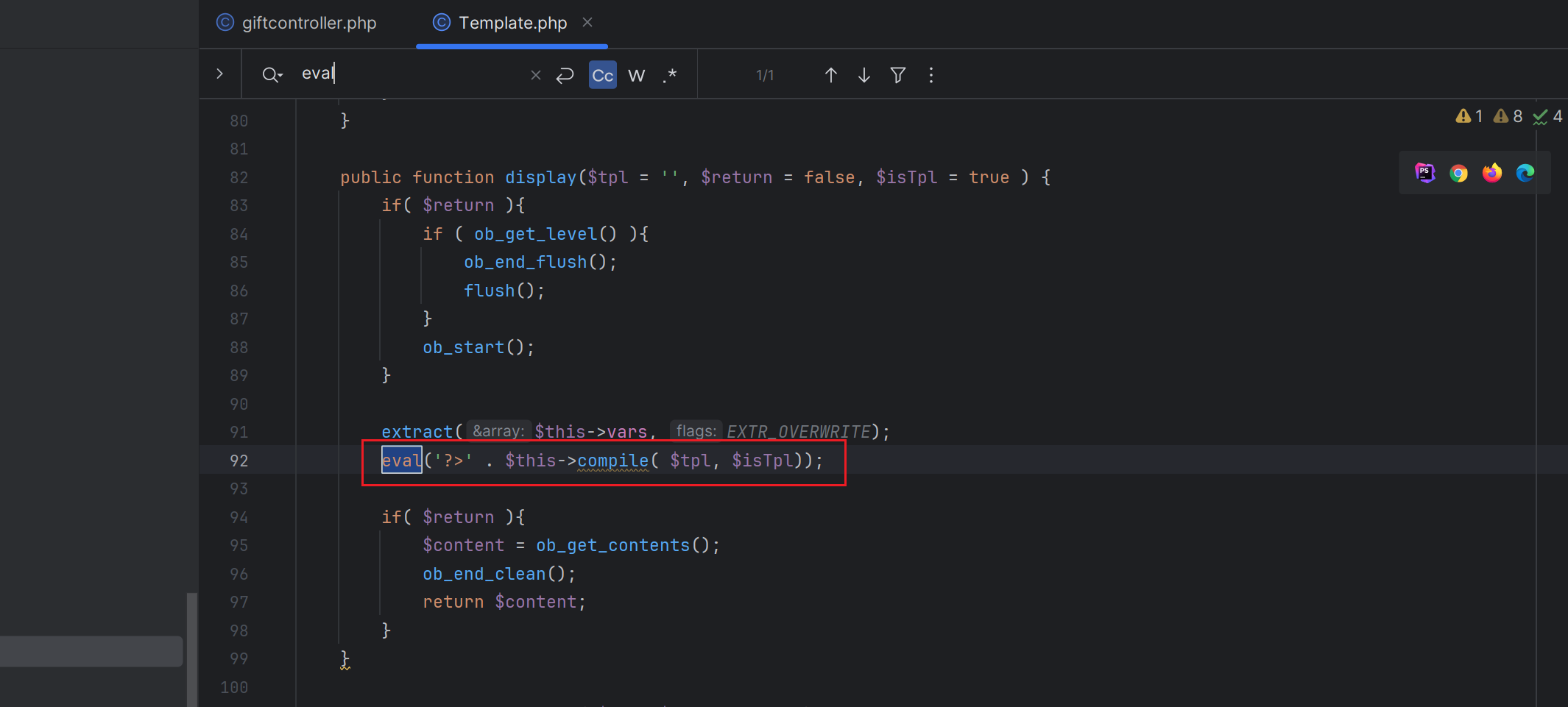The height and width of the screenshot is (707, 1568).
Task: Click the 1 warning indicator
Action: (1469, 116)
